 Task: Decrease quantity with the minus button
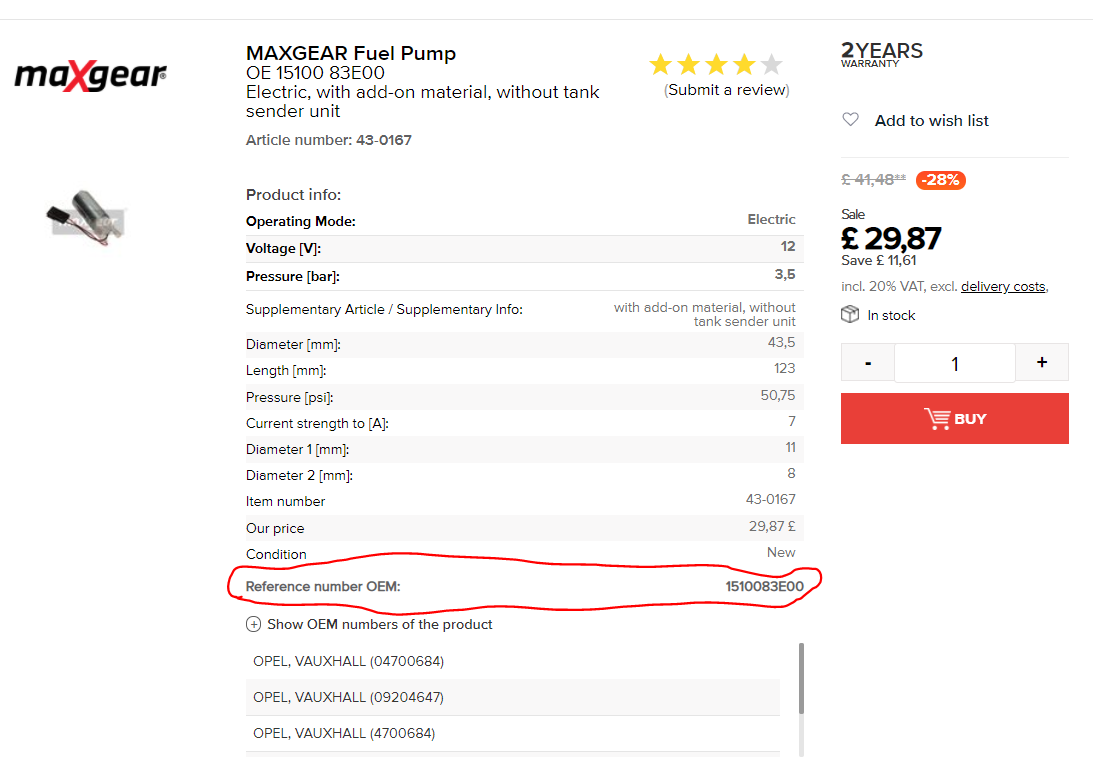click(x=867, y=362)
